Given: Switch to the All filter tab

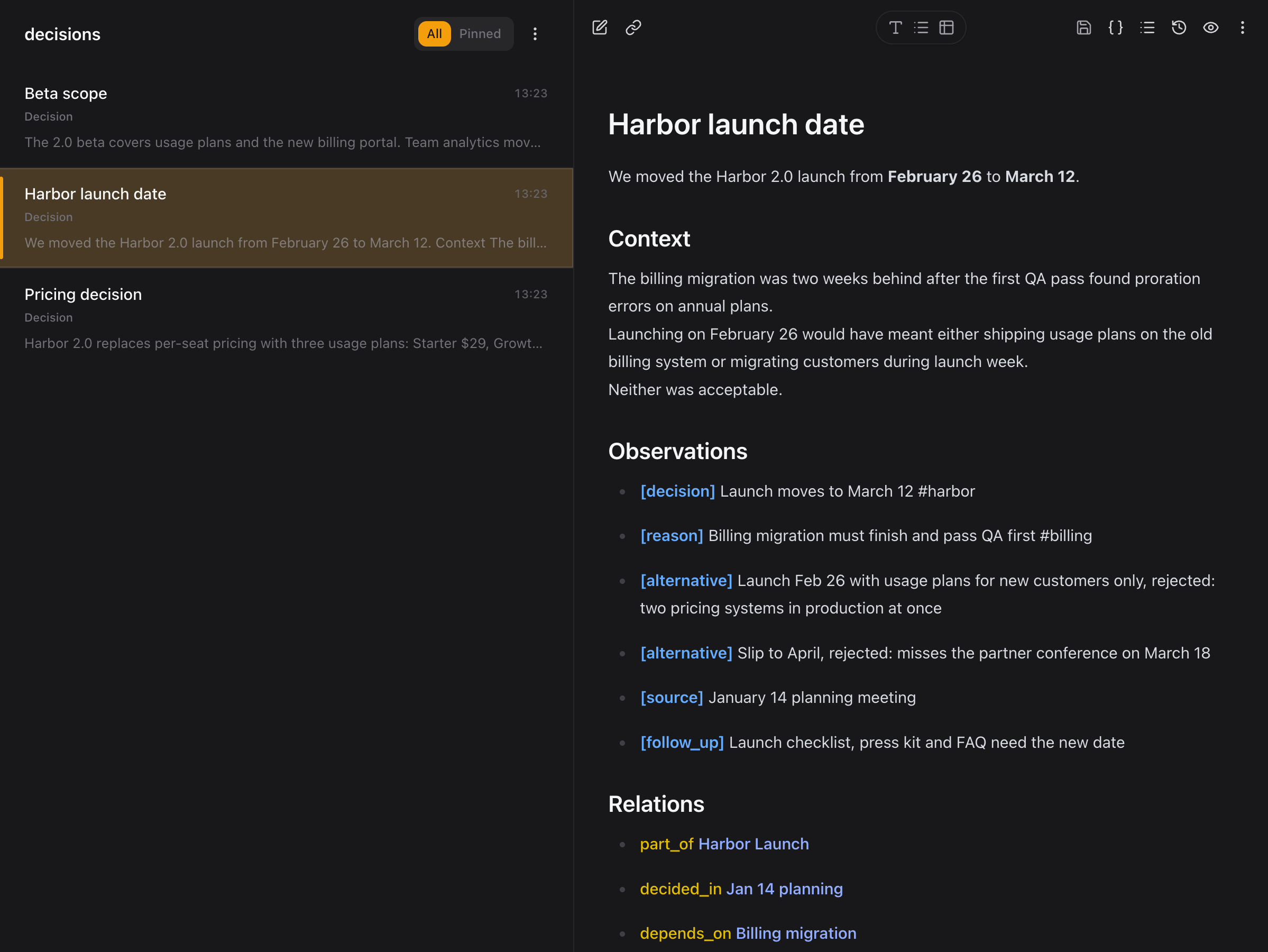Looking at the screenshot, I should coord(435,34).
